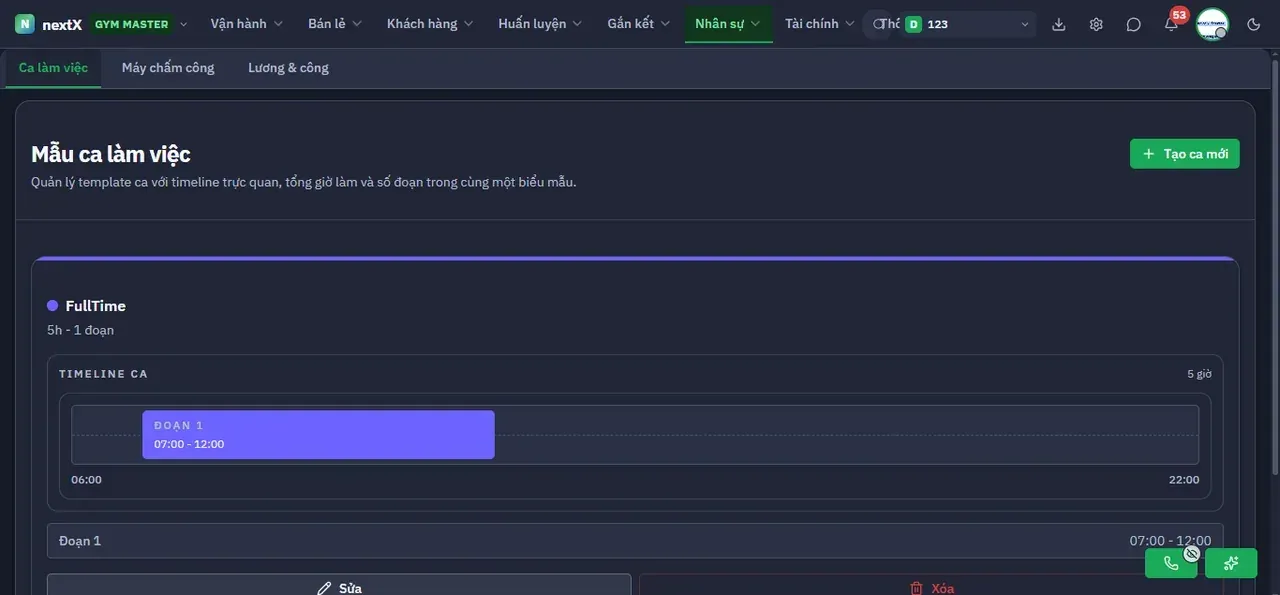Select the ĐOẠN 1 timeline block

coord(318,435)
